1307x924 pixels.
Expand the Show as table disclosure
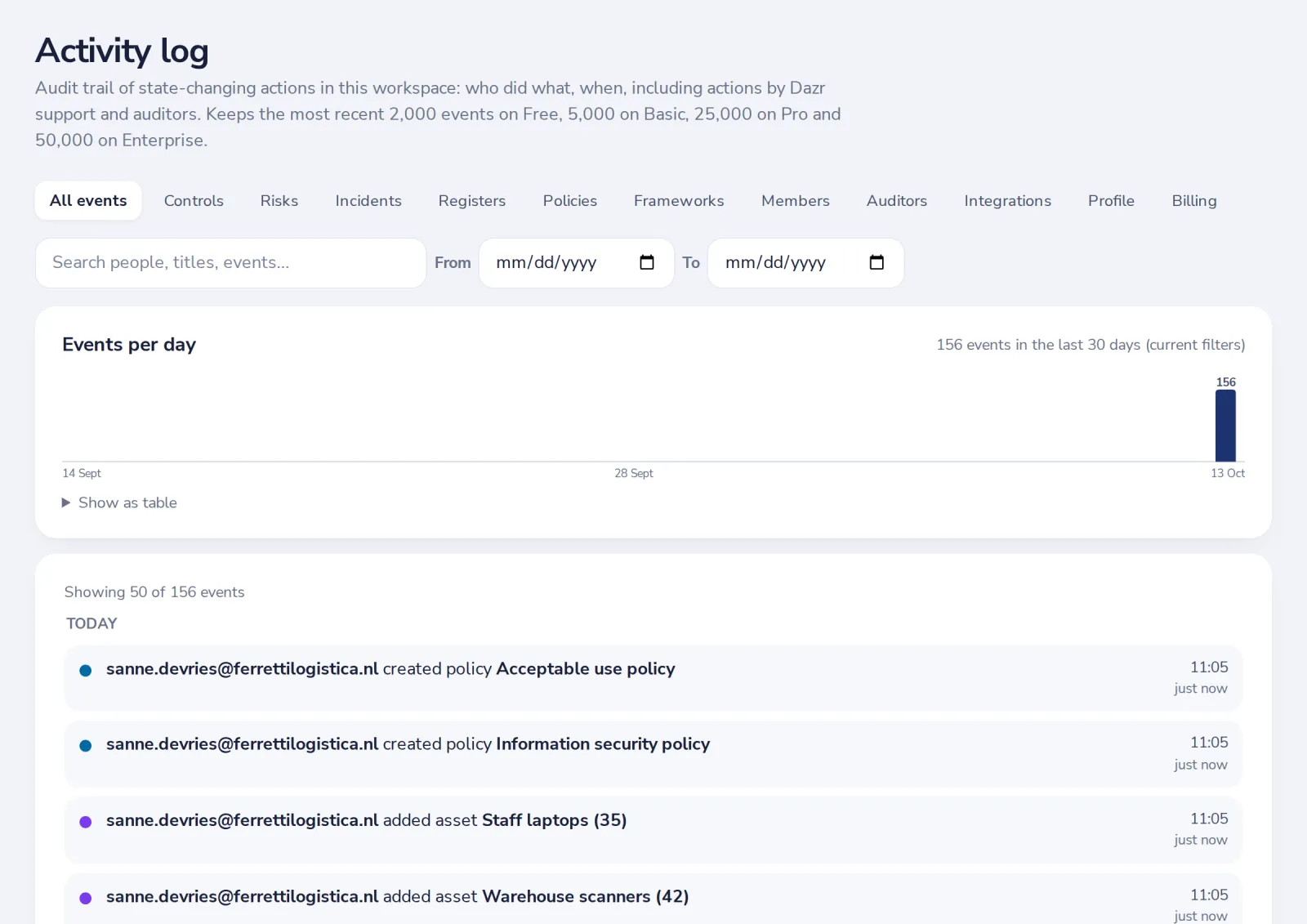[119, 502]
